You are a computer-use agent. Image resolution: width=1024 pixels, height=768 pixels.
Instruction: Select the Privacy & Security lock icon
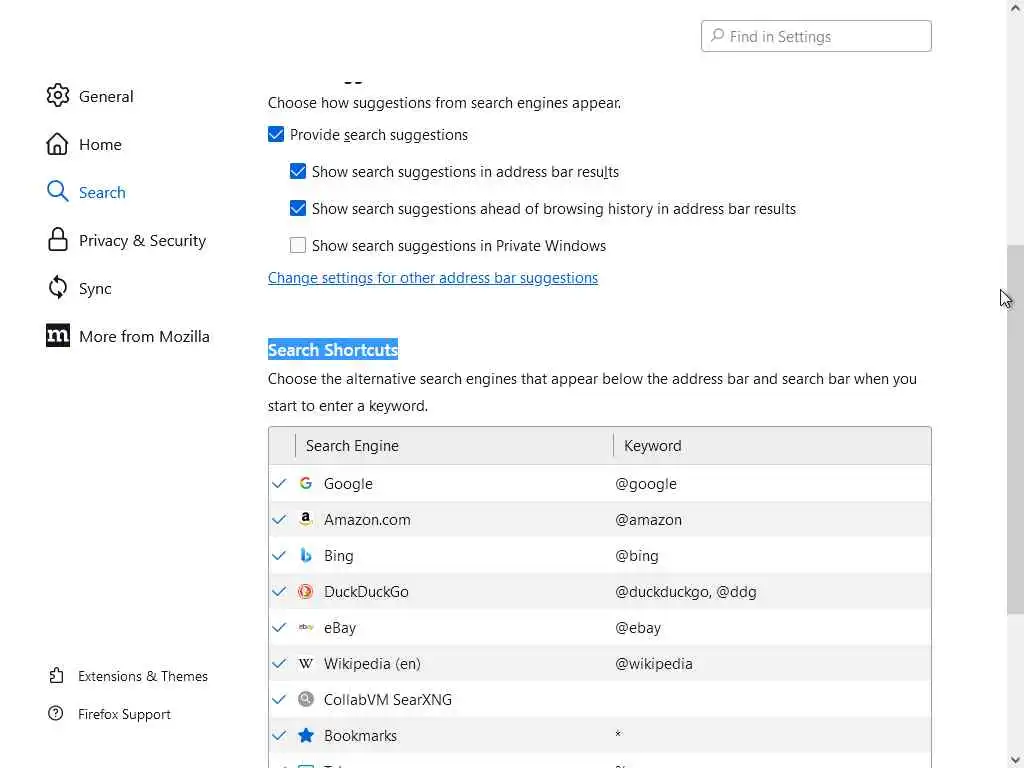58,240
